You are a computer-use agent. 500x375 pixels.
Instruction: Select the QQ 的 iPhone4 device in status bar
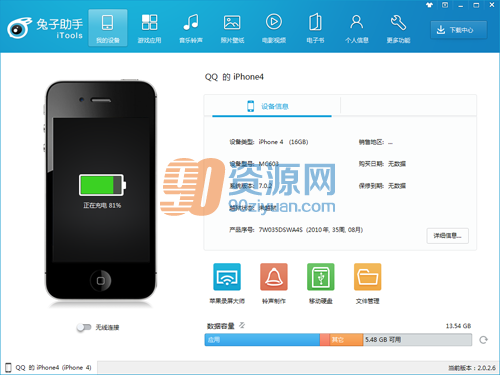[x=49, y=367]
